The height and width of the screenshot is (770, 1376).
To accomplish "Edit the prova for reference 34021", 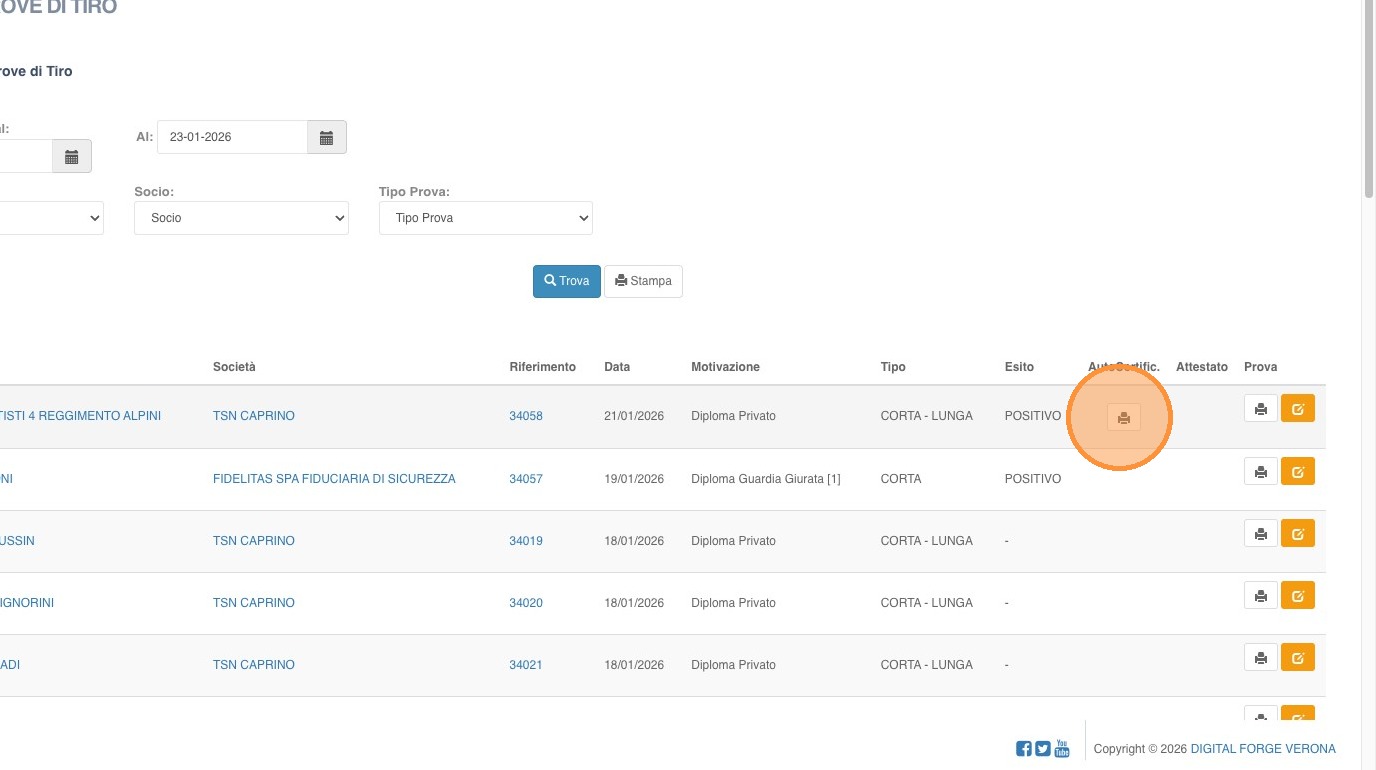I will 1298,657.
